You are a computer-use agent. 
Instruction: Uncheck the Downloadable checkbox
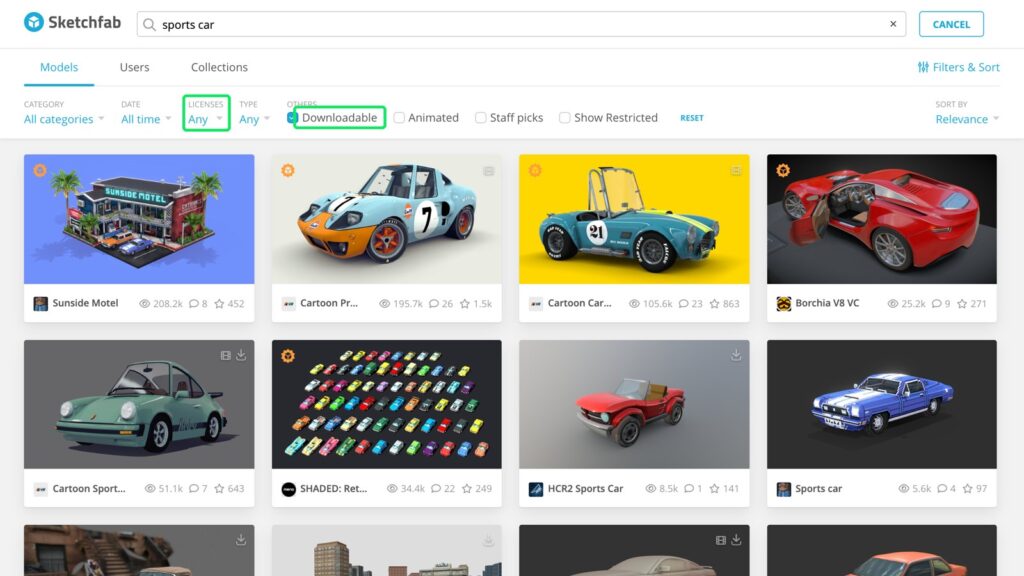click(292, 118)
